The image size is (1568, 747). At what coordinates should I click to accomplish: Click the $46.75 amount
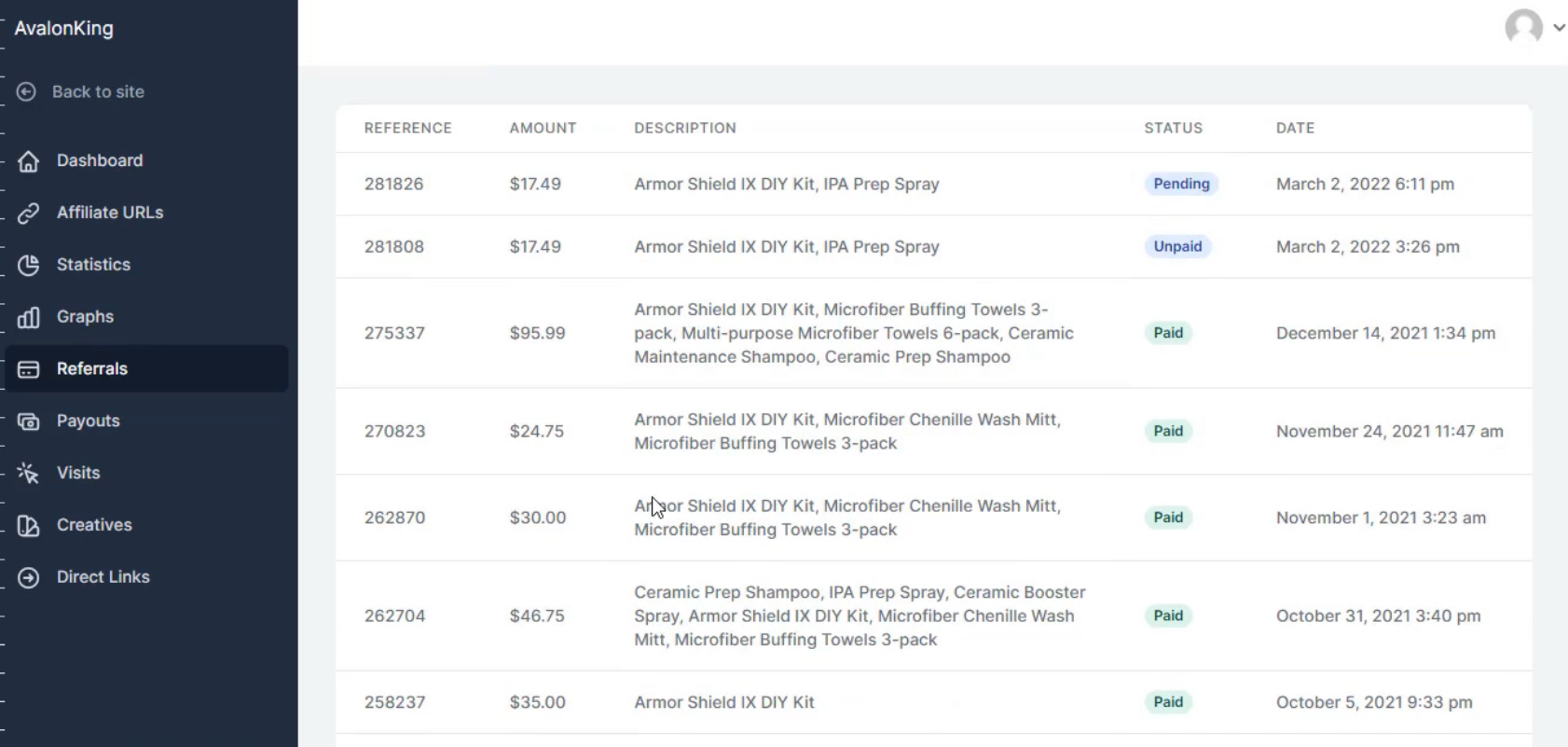tap(536, 616)
